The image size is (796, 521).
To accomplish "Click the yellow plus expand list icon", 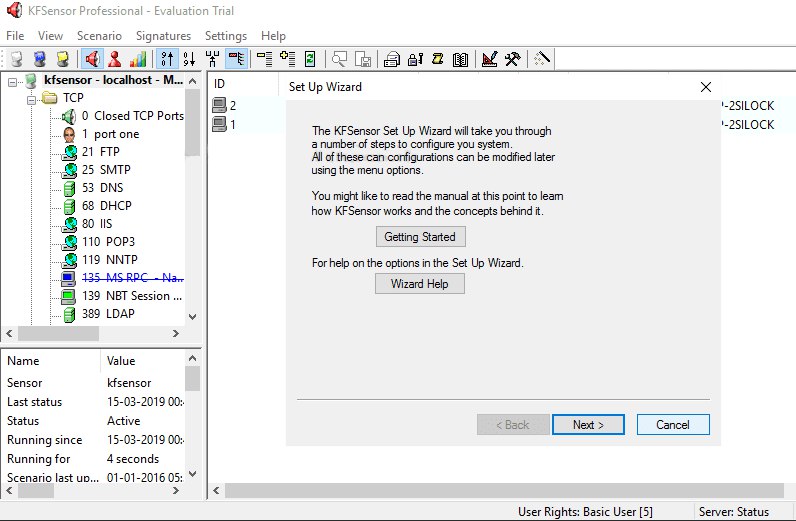I will (288, 59).
